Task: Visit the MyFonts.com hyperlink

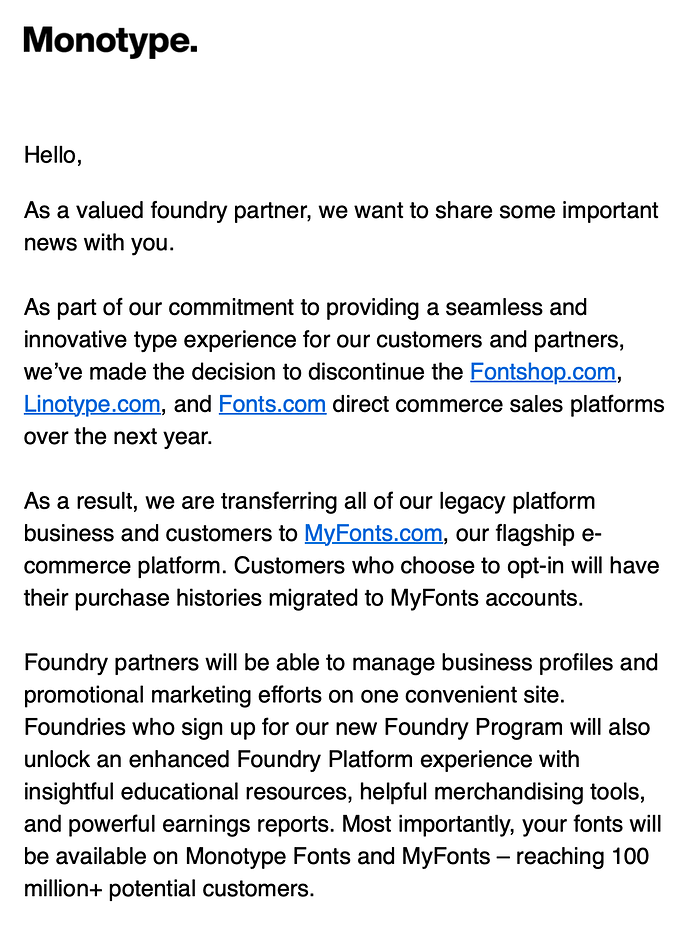Action: [373, 533]
